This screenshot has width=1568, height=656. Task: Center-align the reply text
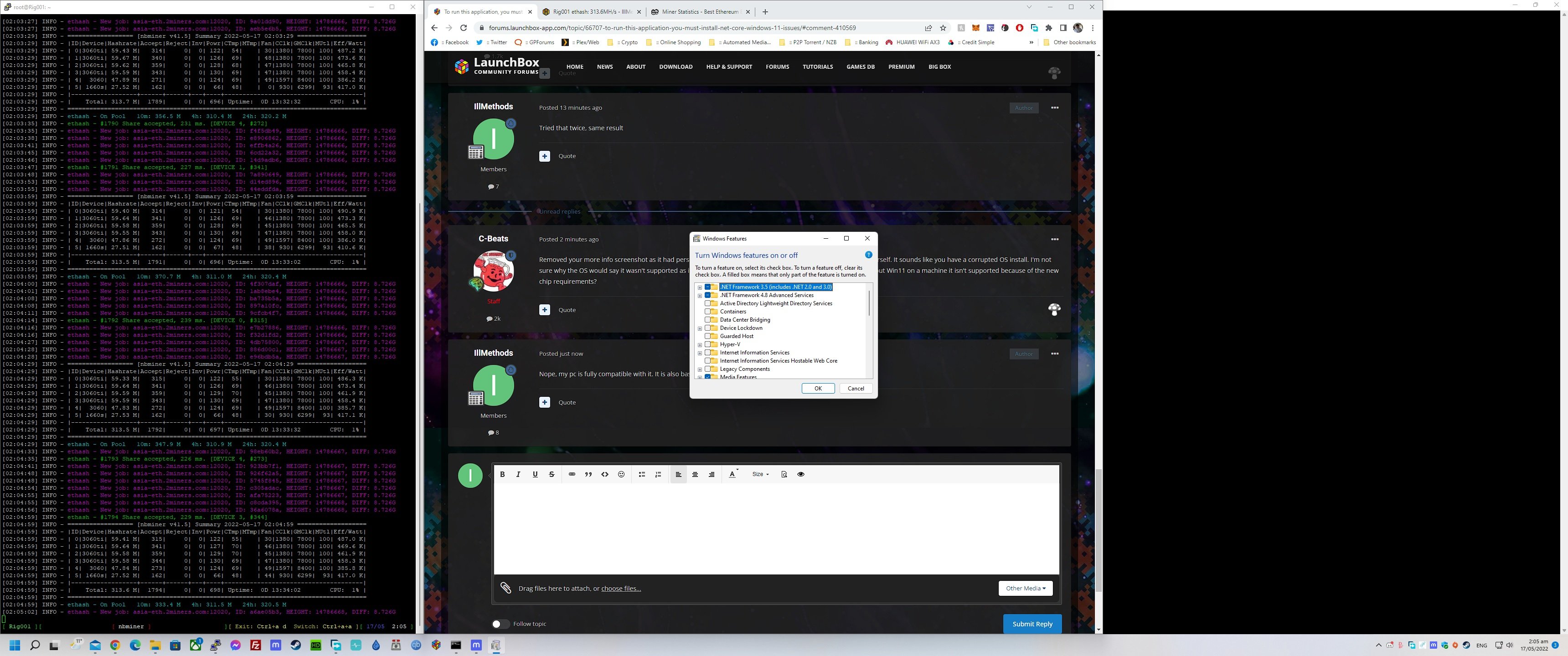tap(695, 474)
